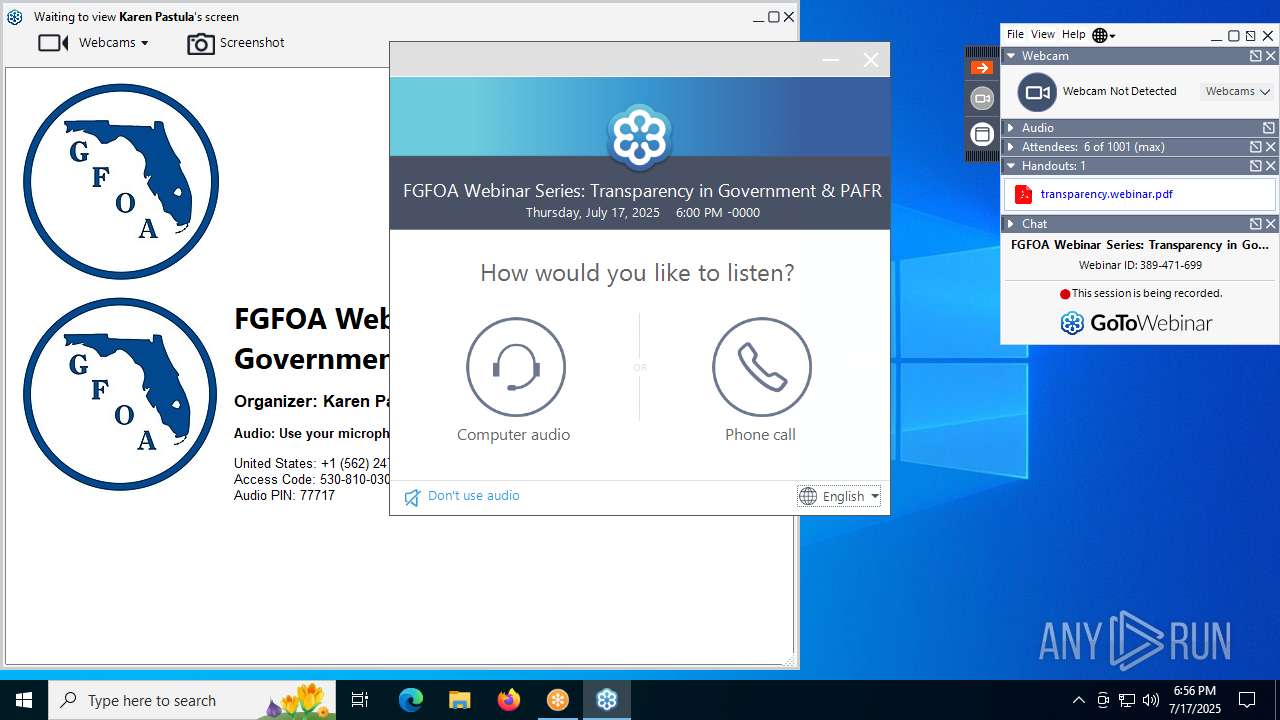Click the round webcam camera button in Webcam pane
This screenshot has width=1280, height=720.
click(x=1037, y=92)
